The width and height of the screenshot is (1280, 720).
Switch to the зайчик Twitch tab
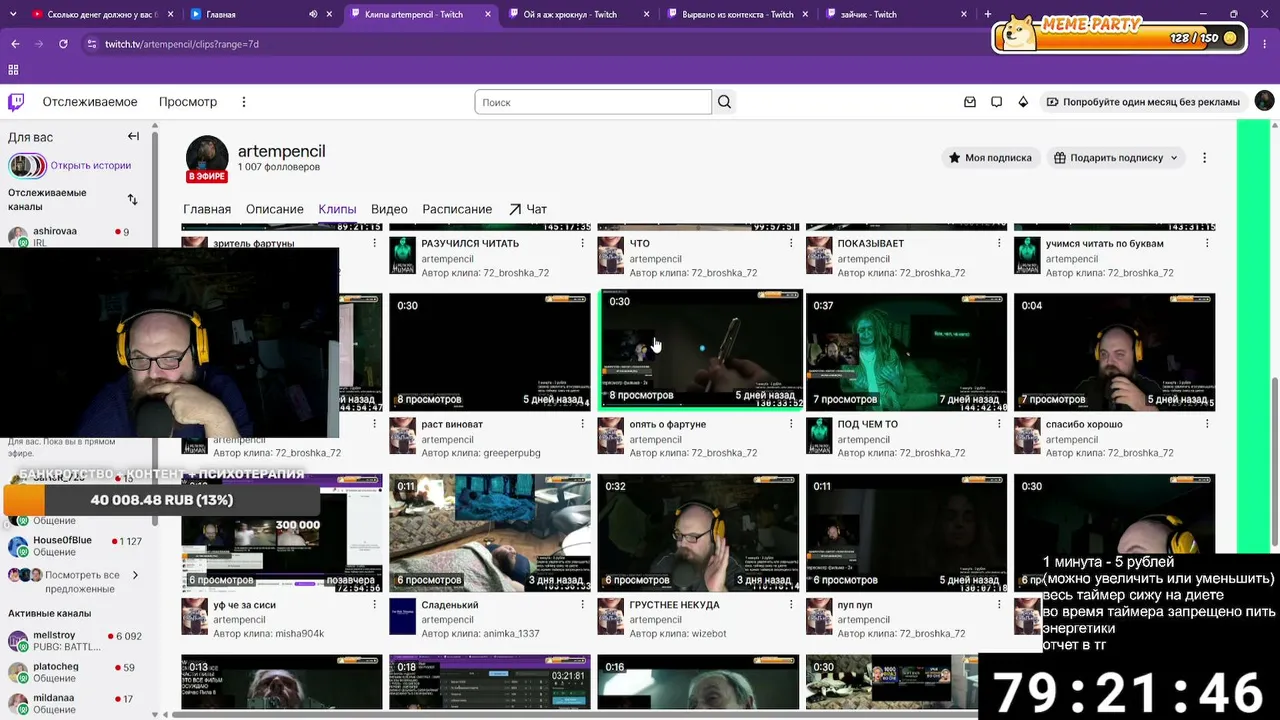coord(898,14)
